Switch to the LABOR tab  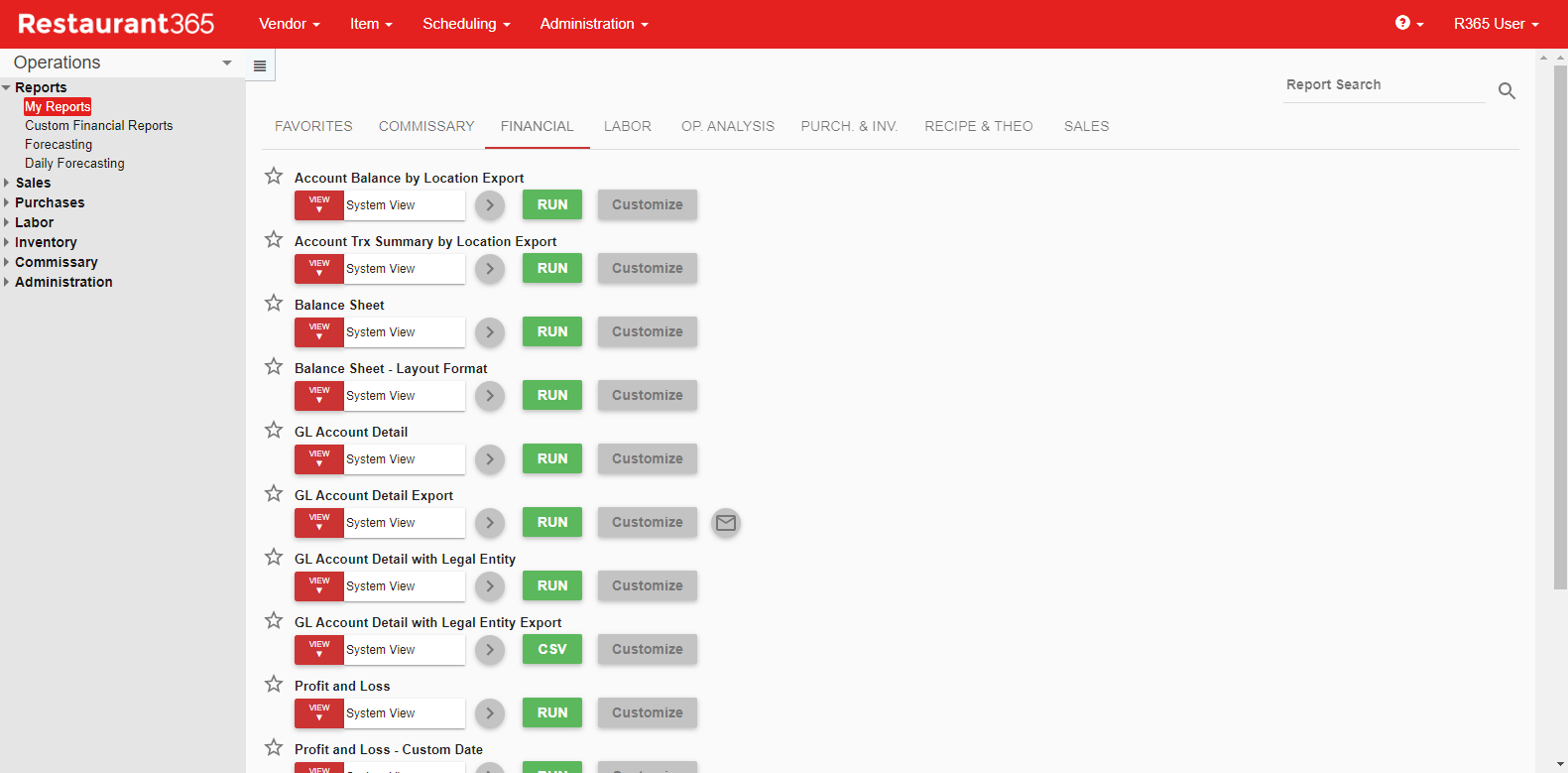tap(628, 126)
